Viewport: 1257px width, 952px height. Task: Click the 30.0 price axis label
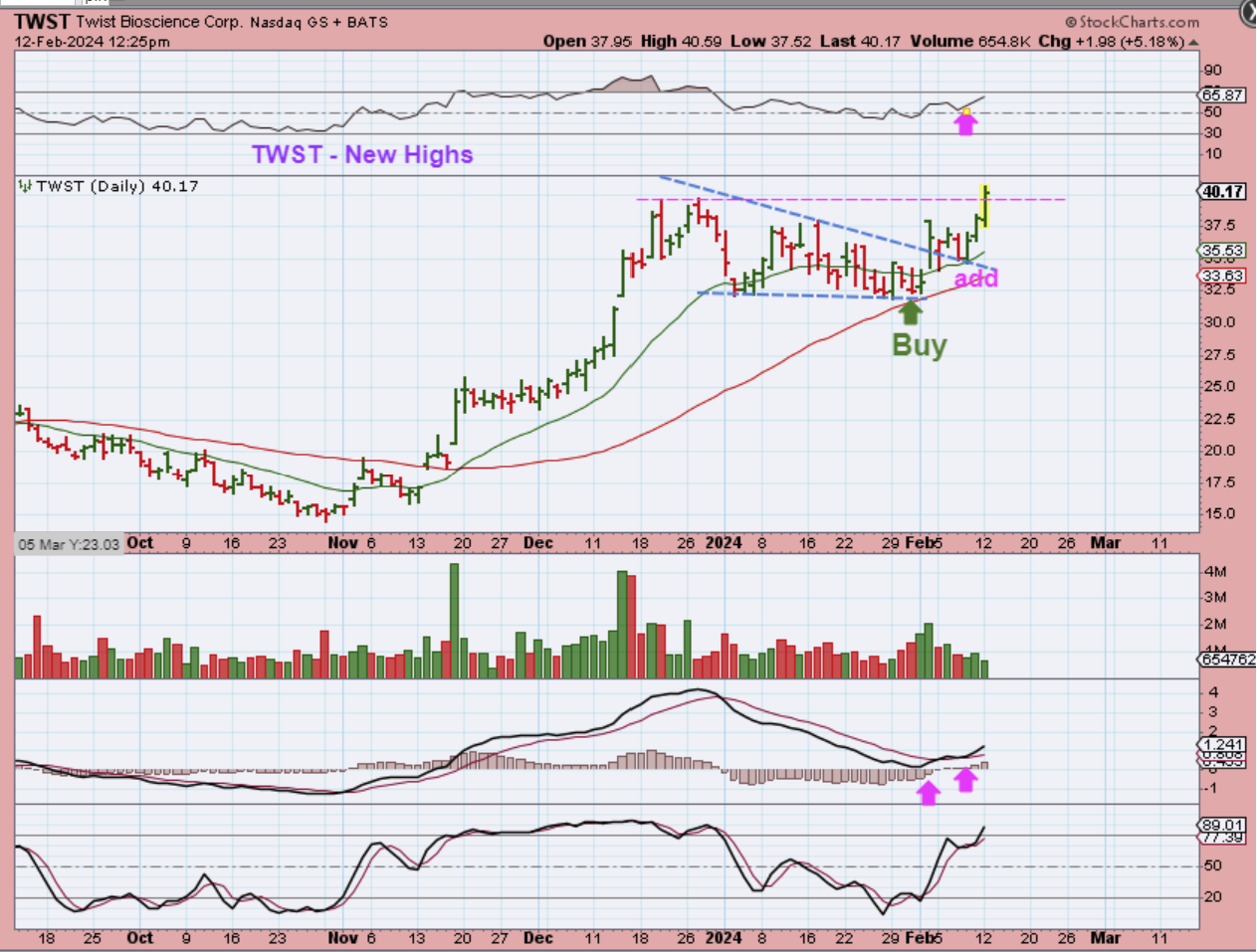(1219, 322)
